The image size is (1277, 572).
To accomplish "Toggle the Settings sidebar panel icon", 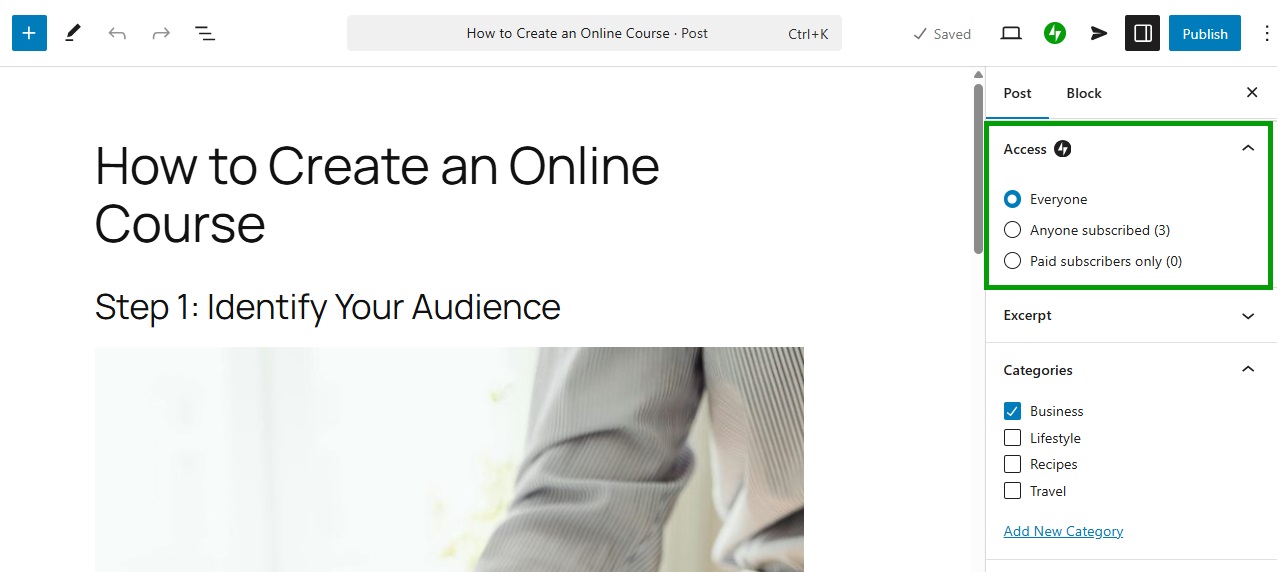I will [x=1142, y=33].
